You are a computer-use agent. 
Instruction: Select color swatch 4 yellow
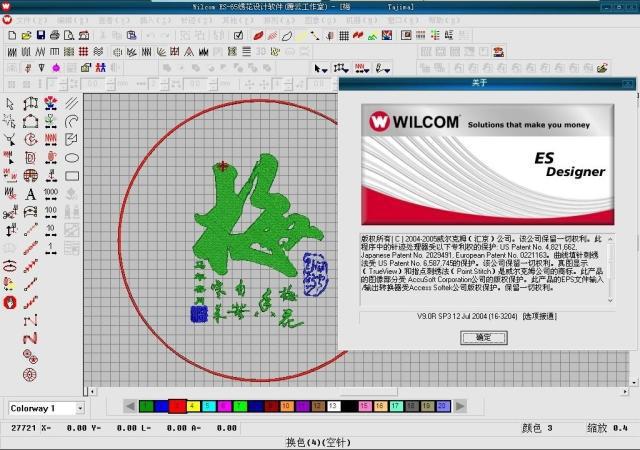point(193,406)
